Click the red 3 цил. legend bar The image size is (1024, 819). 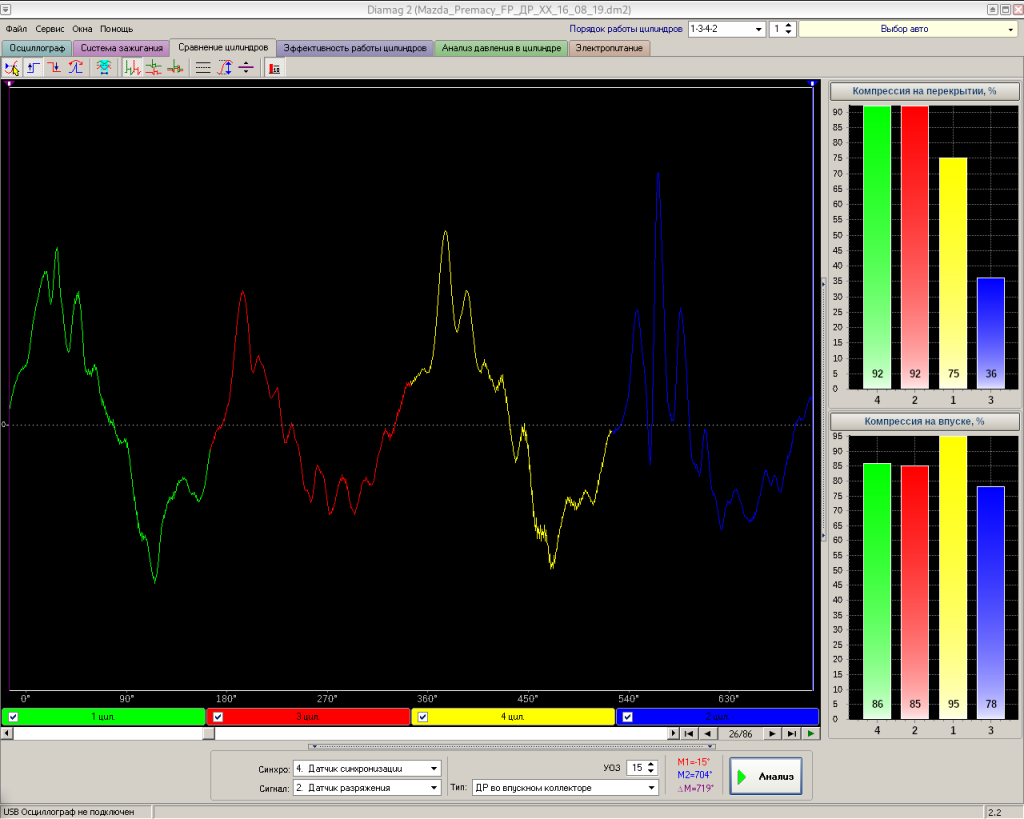pos(308,716)
